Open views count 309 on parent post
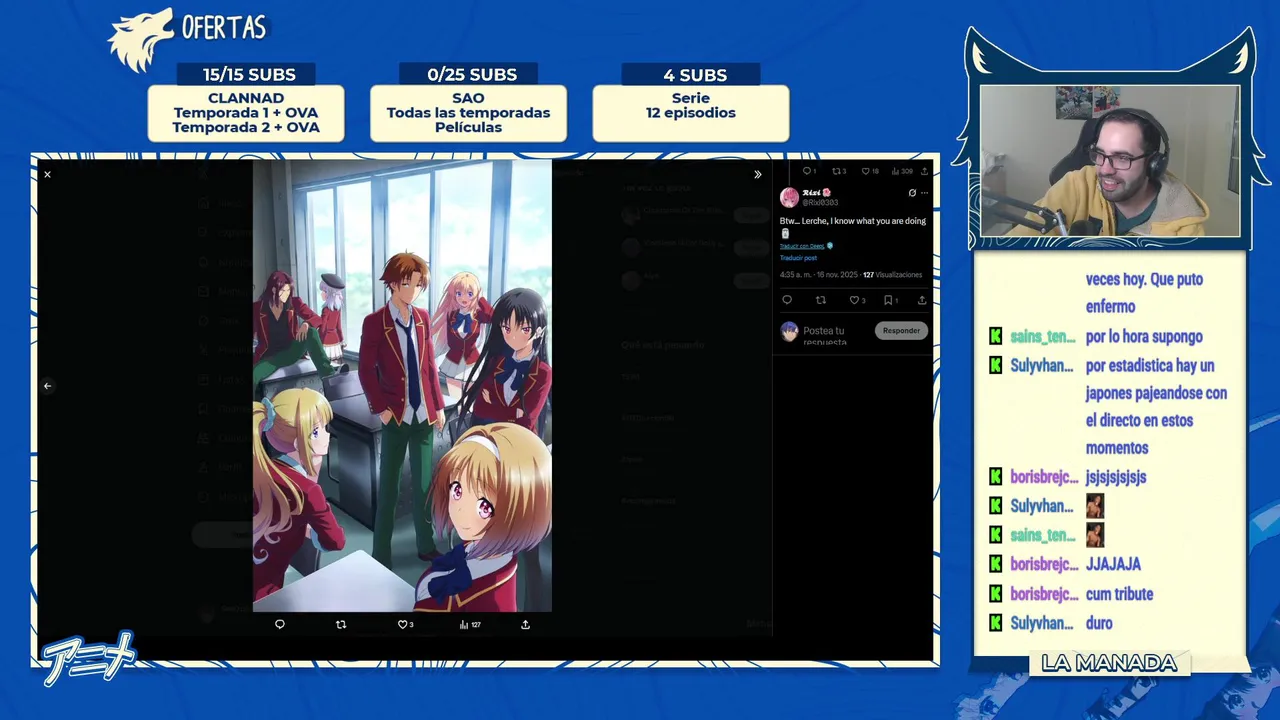This screenshot has width=1280, height=720. click(902, 171)
